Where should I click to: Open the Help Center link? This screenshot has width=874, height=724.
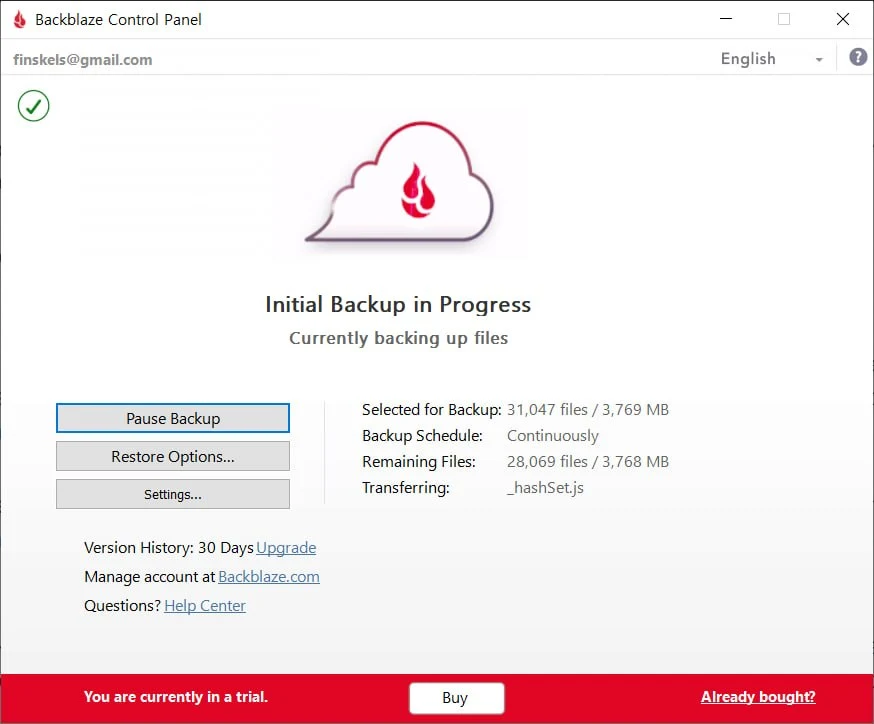coord(205,606)
